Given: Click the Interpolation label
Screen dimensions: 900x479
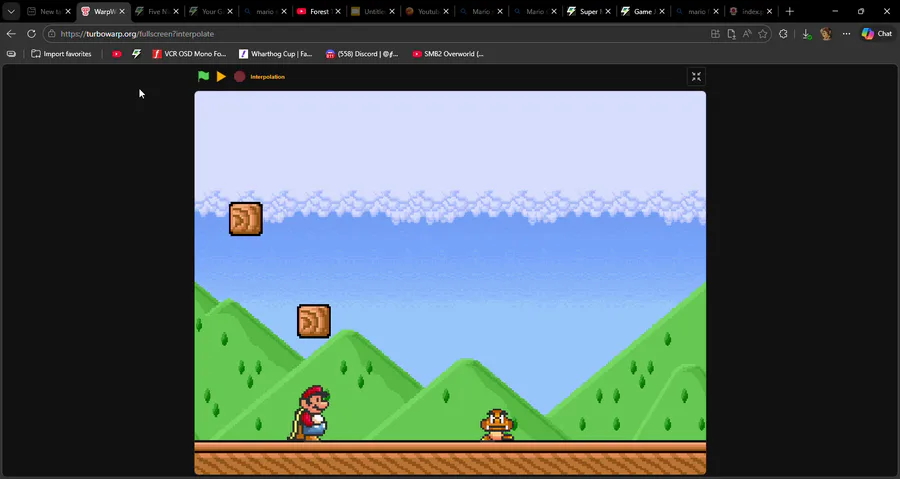Looking at the screenshot, I should (267, 77).
